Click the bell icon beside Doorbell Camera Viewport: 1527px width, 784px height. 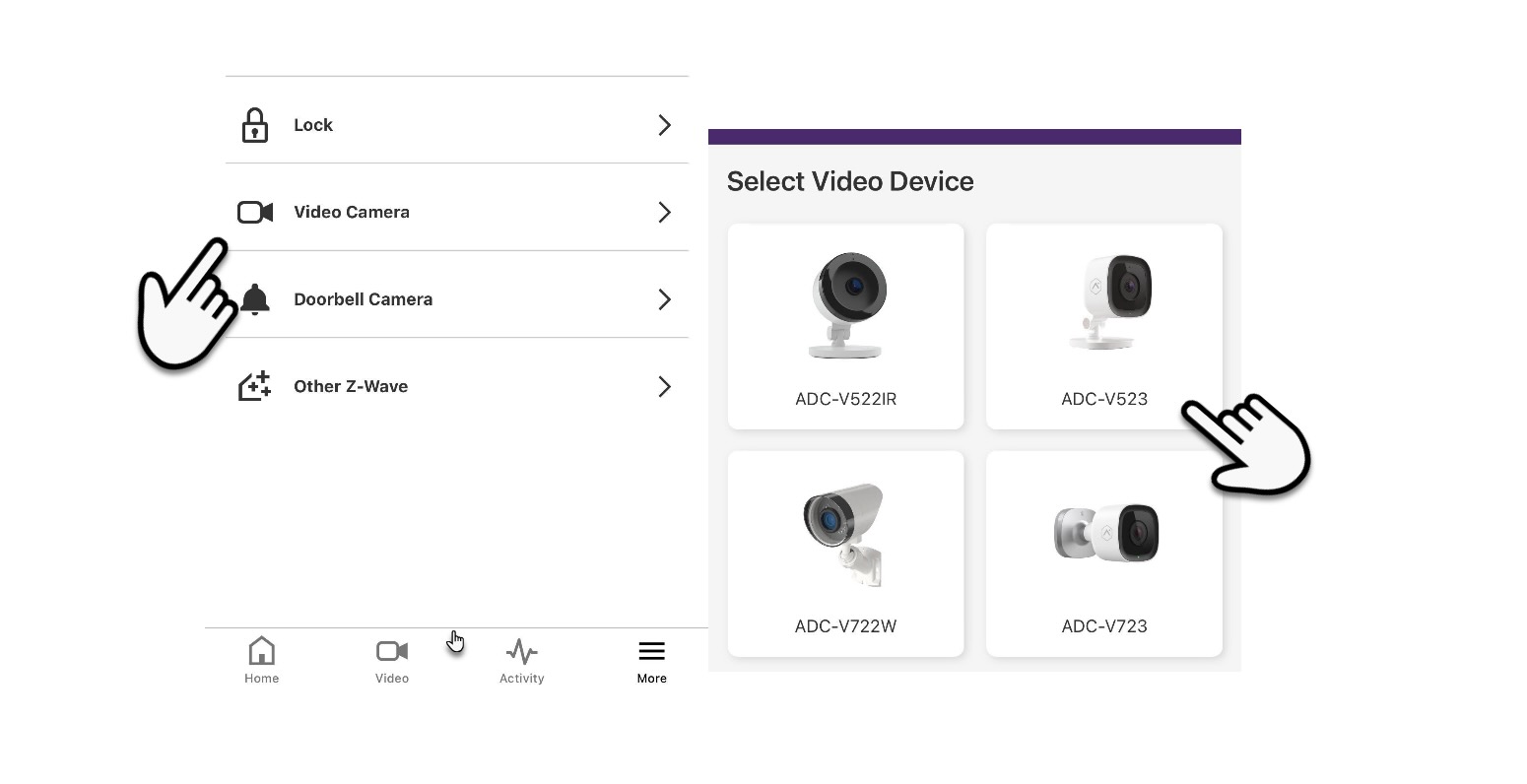[x=255, y=299]
